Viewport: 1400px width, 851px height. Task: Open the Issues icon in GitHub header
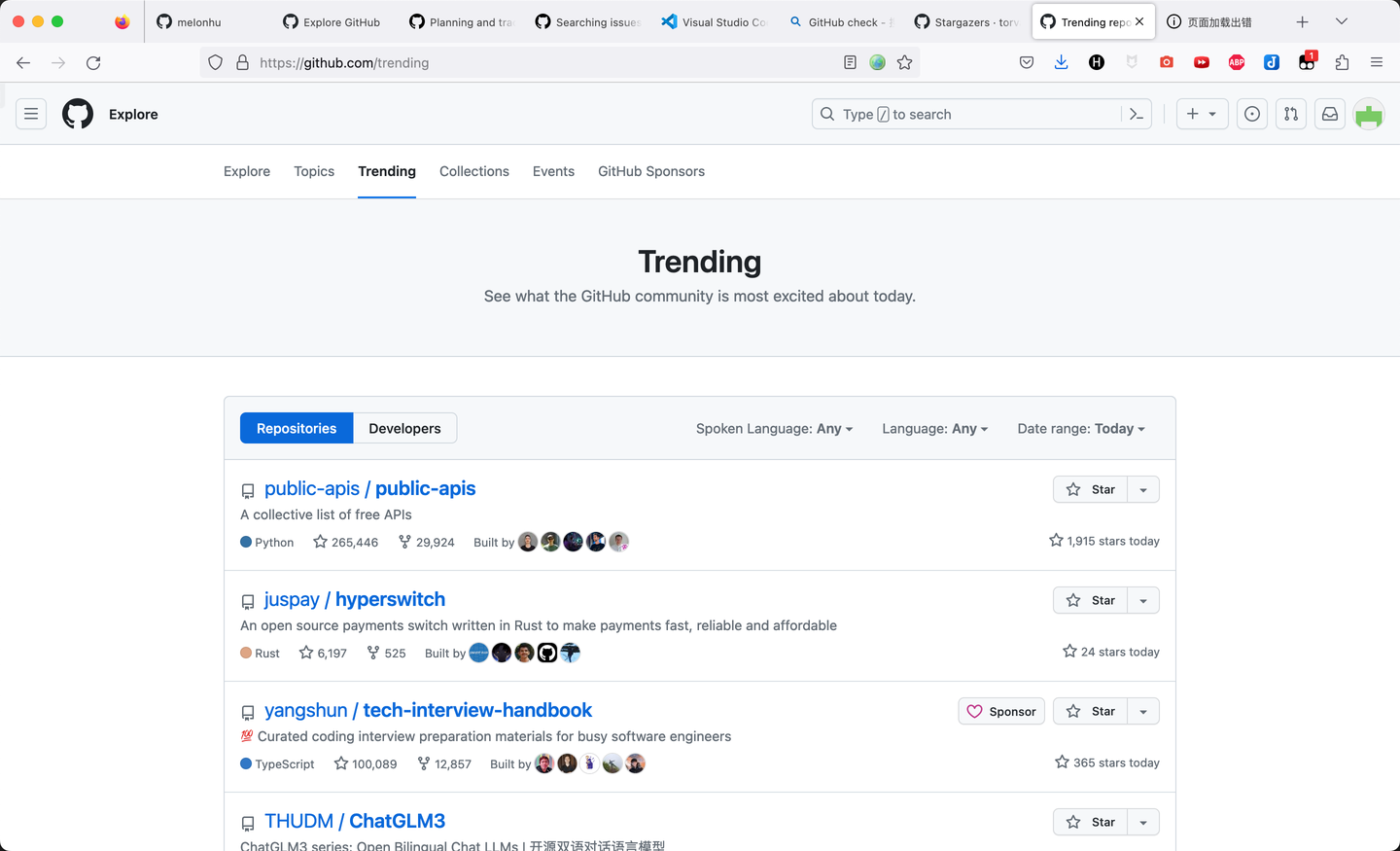pos(1252,114)
